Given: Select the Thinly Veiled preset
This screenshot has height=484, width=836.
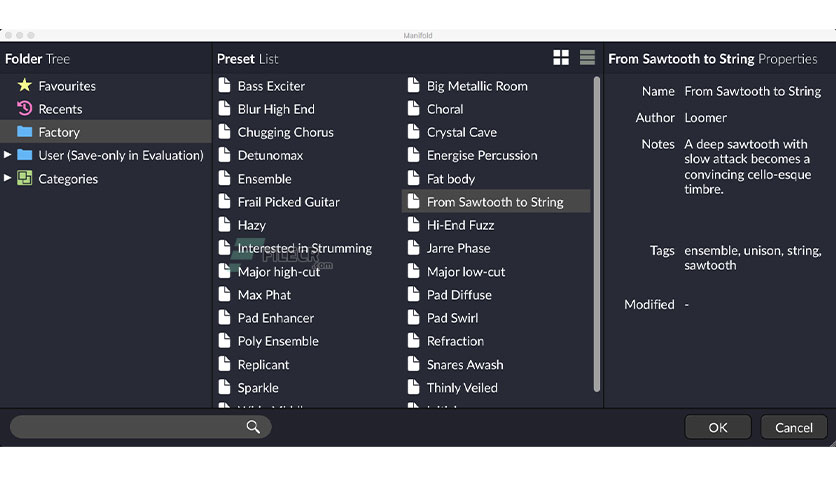Looking at the screenshot, I should tap(462, 388).
